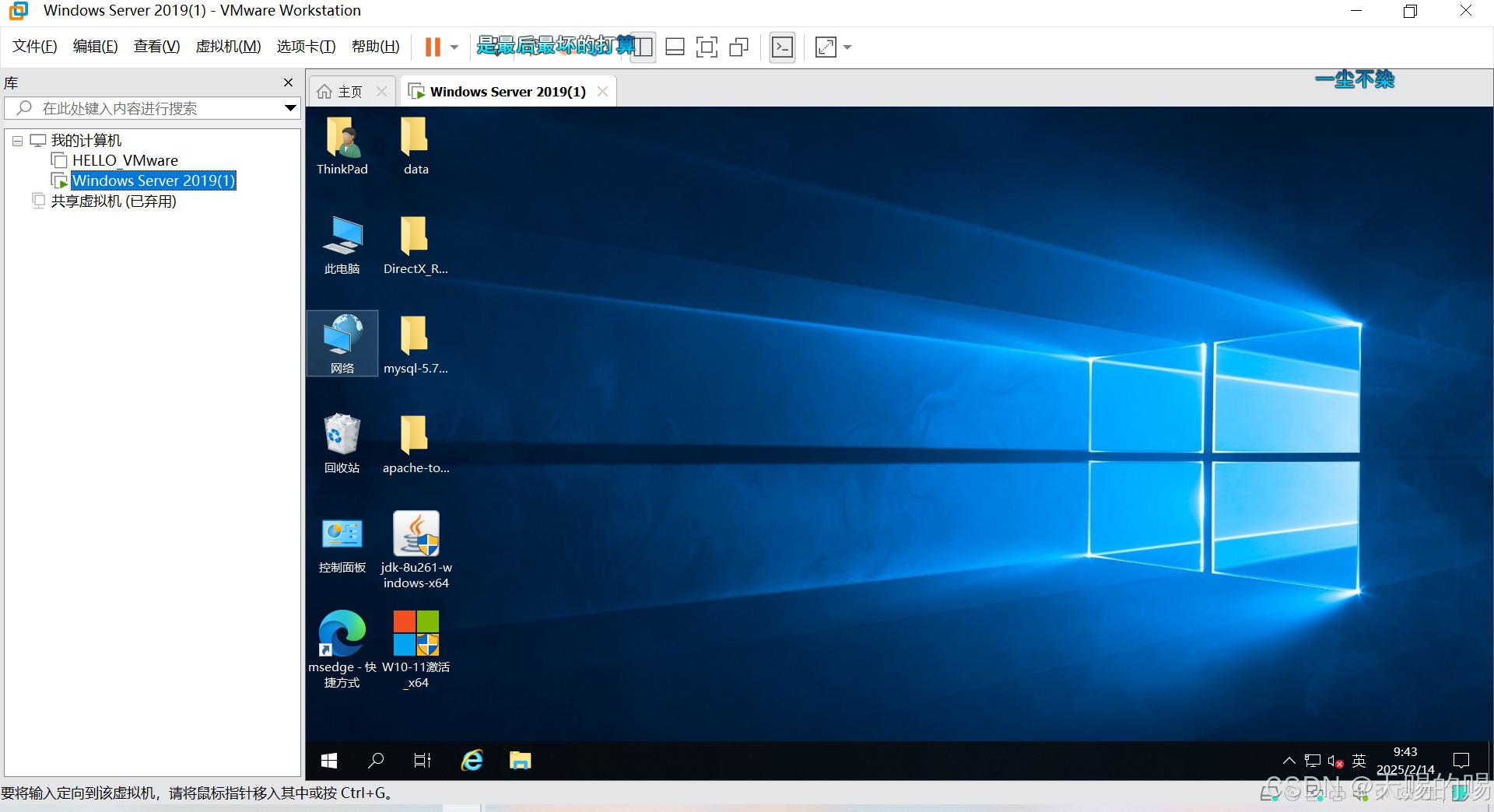Open the 虚拟机(M) menu
The height and width of the screenshot is (812, 1494).
pyautogui.click(x=228, y=47)
